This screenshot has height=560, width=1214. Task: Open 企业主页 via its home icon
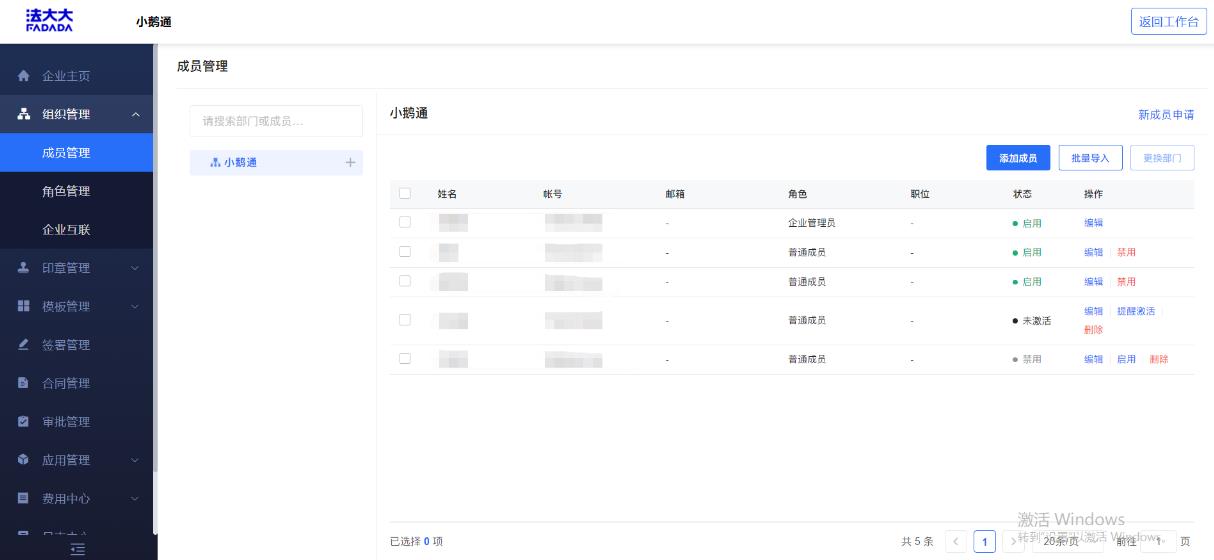(x=24, y=76)
